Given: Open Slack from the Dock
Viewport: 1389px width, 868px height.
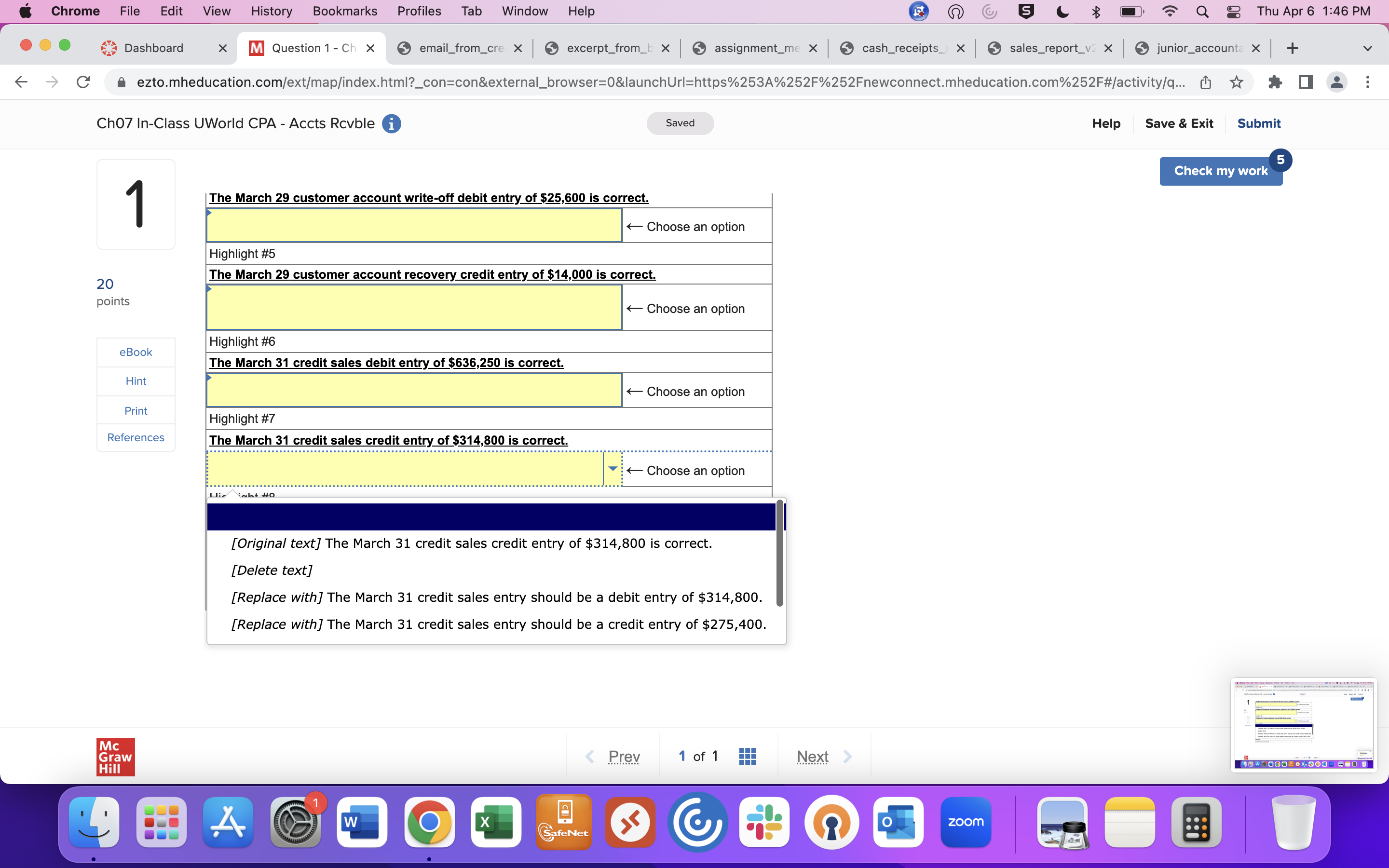Looking at the screenshot, I should tap(764, 822).
